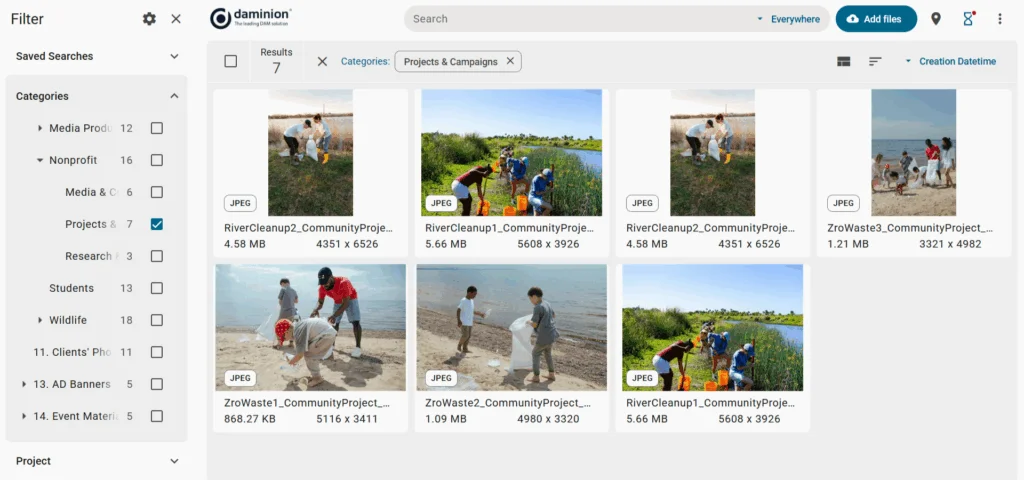Check the Research checkbox with count 3
The image size is (1024, 480).
coord(157,257)
